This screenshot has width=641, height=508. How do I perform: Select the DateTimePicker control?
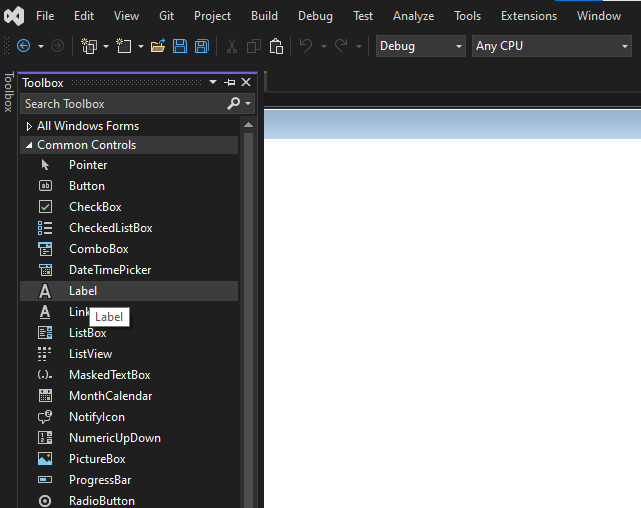pos(129,270)
